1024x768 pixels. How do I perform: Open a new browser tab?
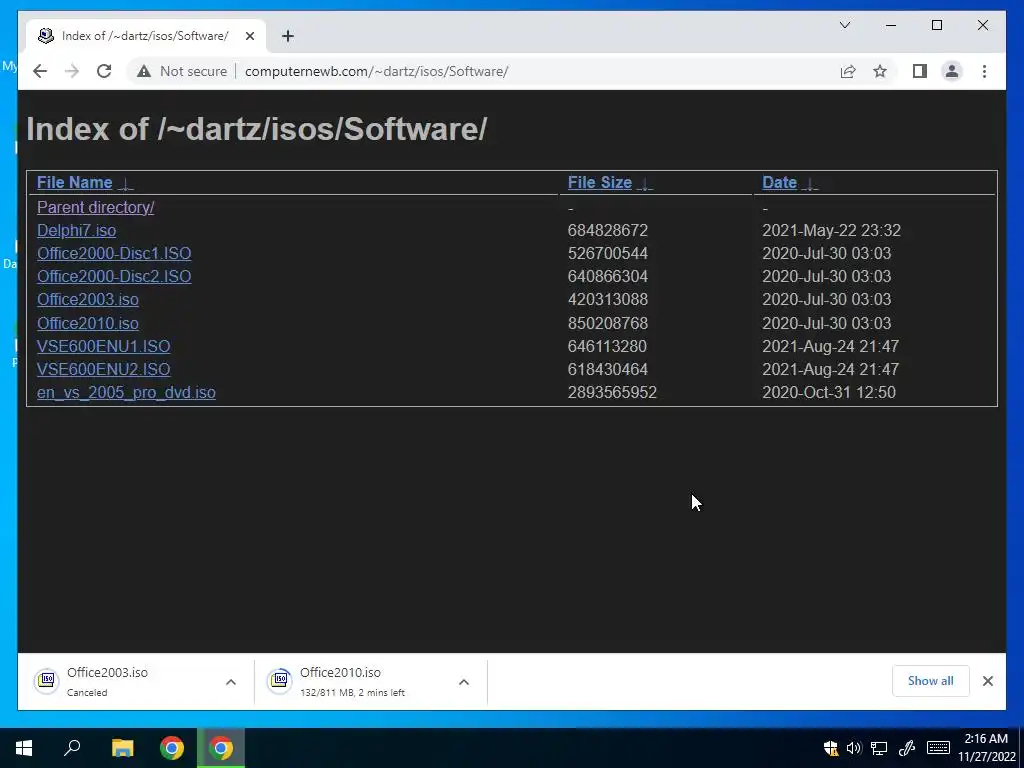click(x=287, y=36)
